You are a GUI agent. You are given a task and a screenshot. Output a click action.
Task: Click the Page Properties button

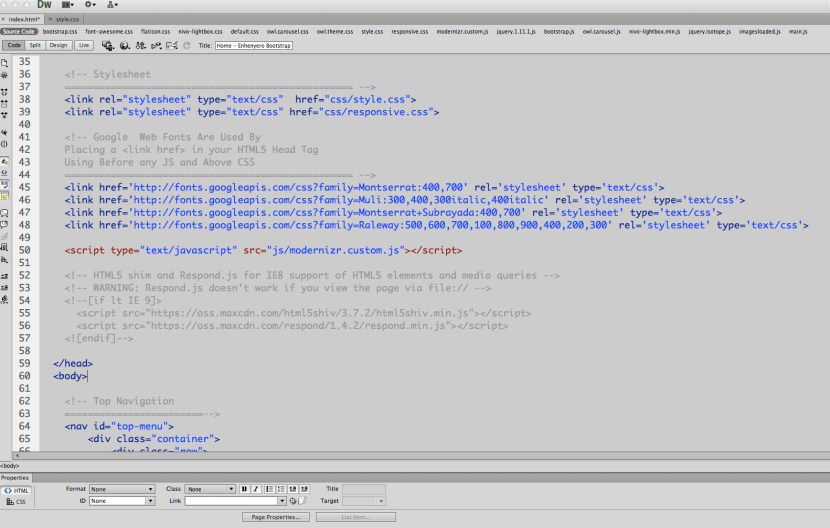(276, 517)
